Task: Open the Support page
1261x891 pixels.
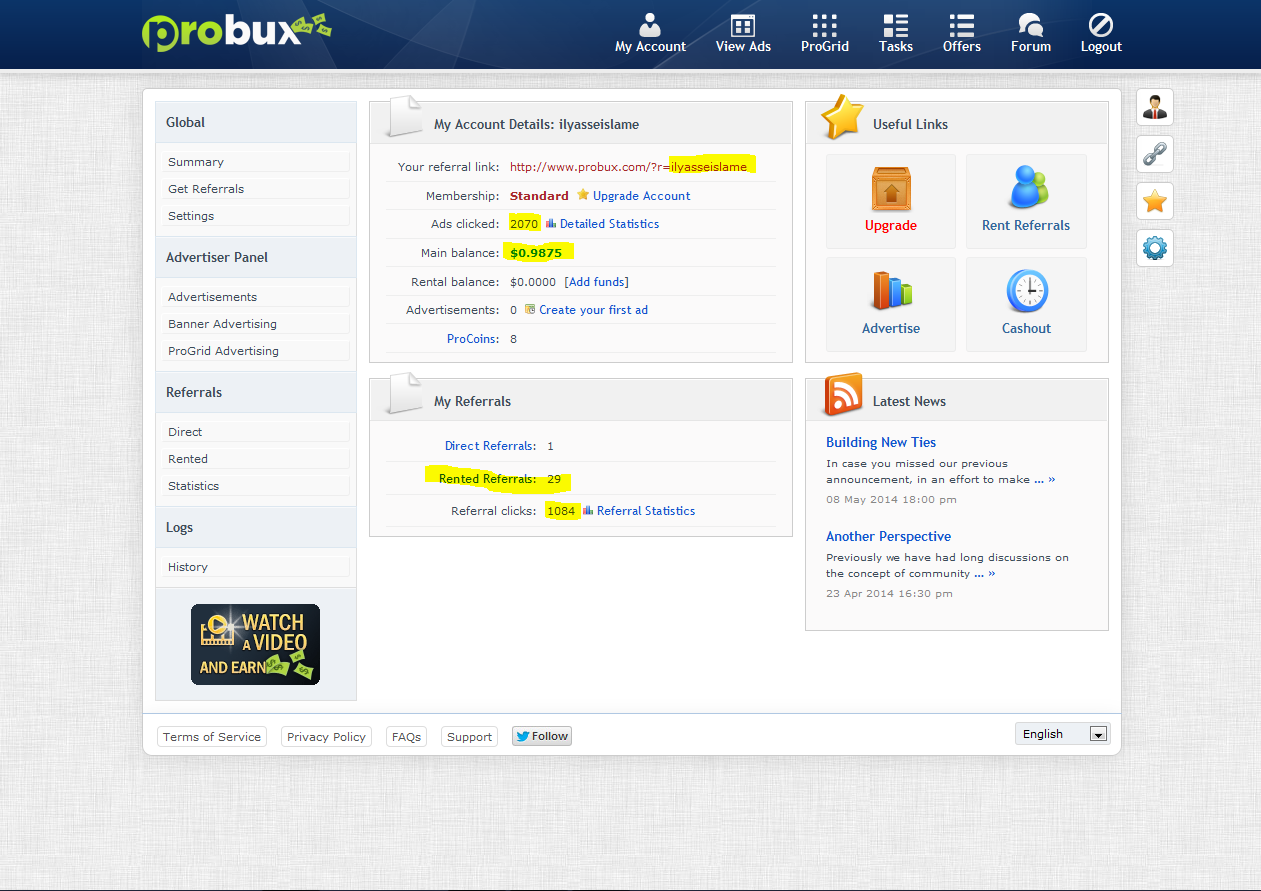Action: pyautogui.click(x=469, y=737)
